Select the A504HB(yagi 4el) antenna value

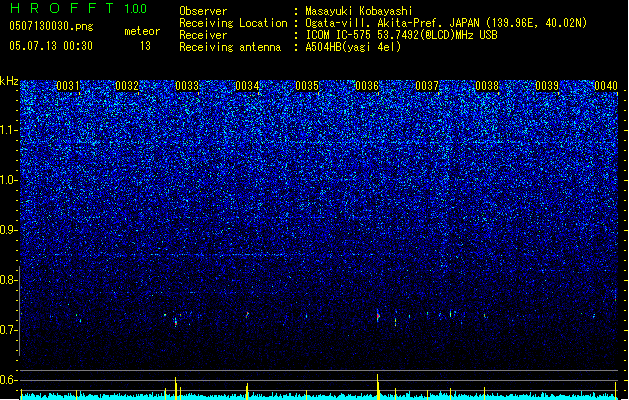pyautogui.click(x=353, y=47)
